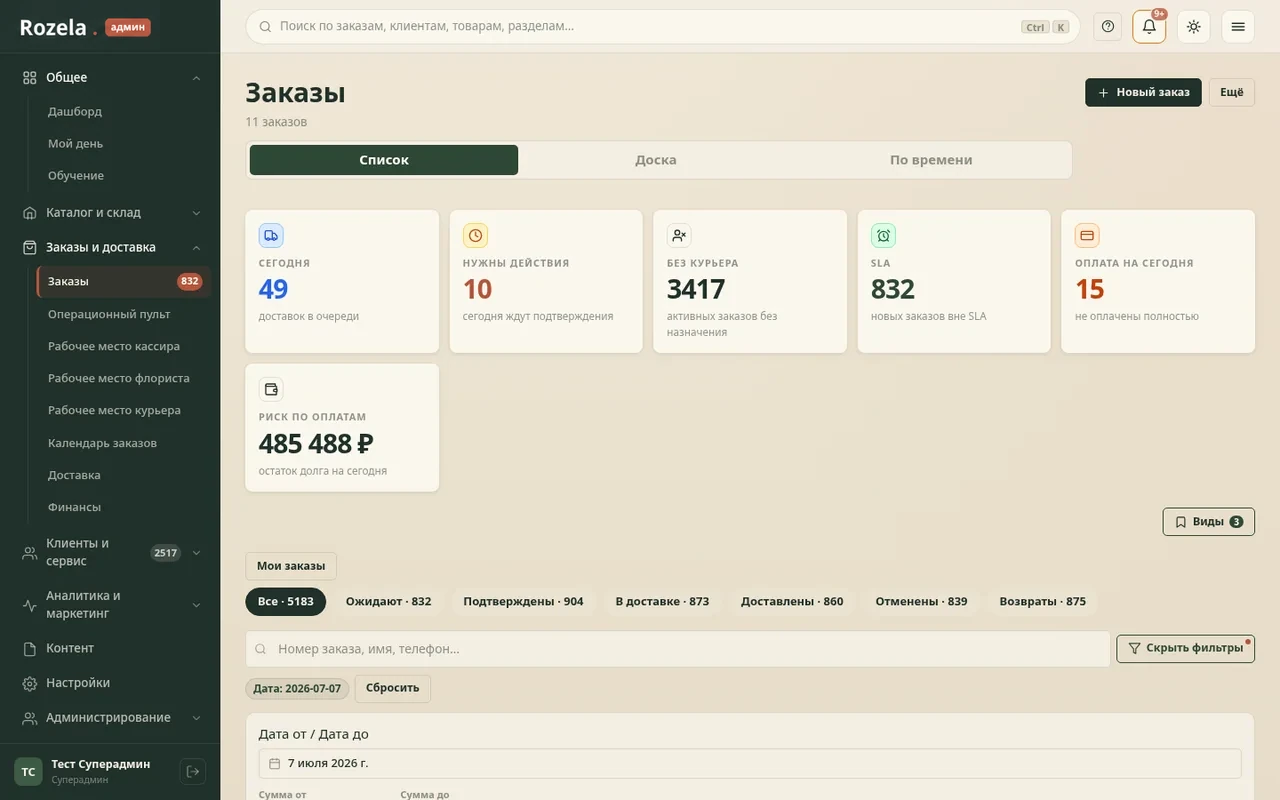Open the help question-mark icon
The width and height of the screenshot is (1280, 800).
[x=1107, y=27]
